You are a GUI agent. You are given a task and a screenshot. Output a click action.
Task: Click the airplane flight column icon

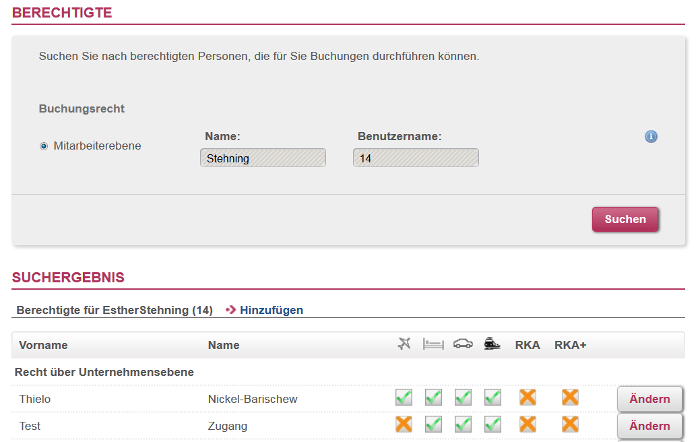click(x=404, y=344)
